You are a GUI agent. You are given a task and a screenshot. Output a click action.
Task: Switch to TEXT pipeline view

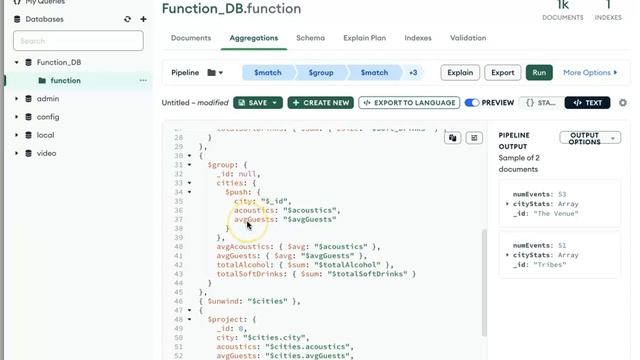[x=587, y=103]
